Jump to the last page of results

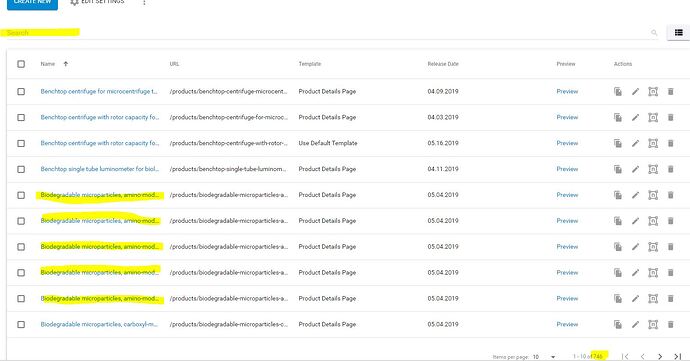(x=678, y=356)
